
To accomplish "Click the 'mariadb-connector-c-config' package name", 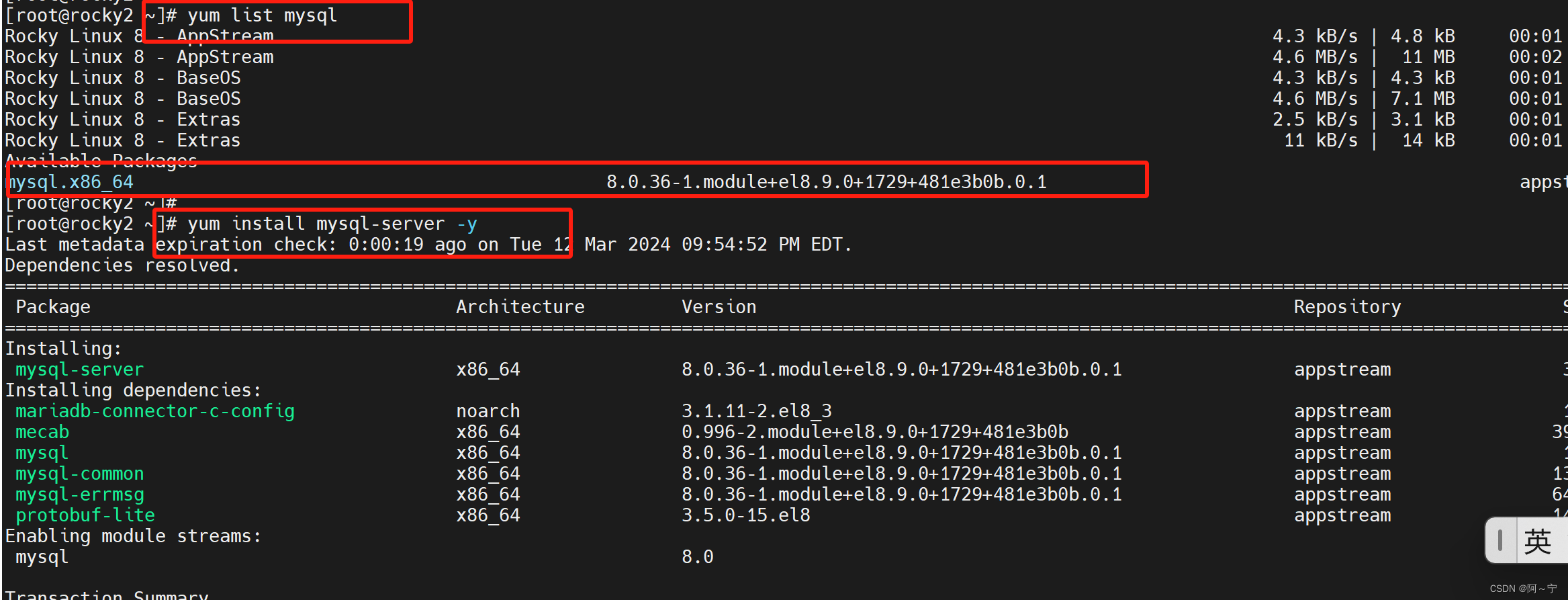I will tap(155, 411).
